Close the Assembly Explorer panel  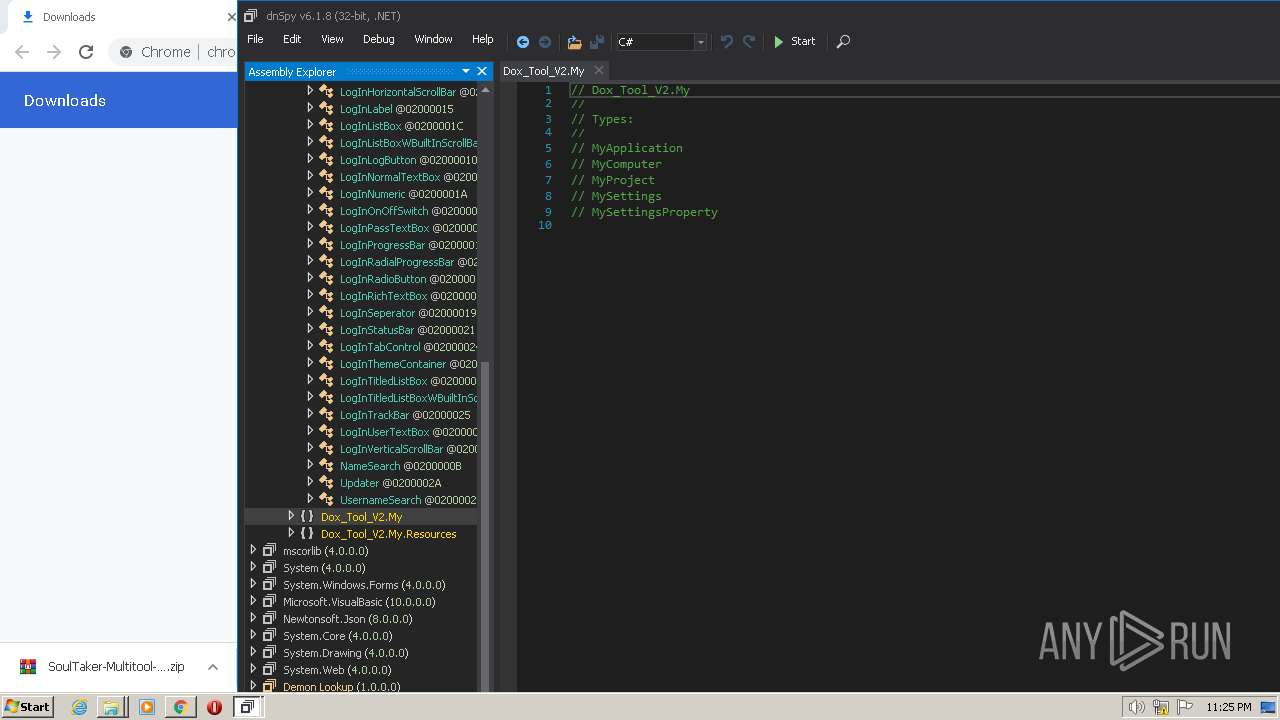[x=482, y=71]
